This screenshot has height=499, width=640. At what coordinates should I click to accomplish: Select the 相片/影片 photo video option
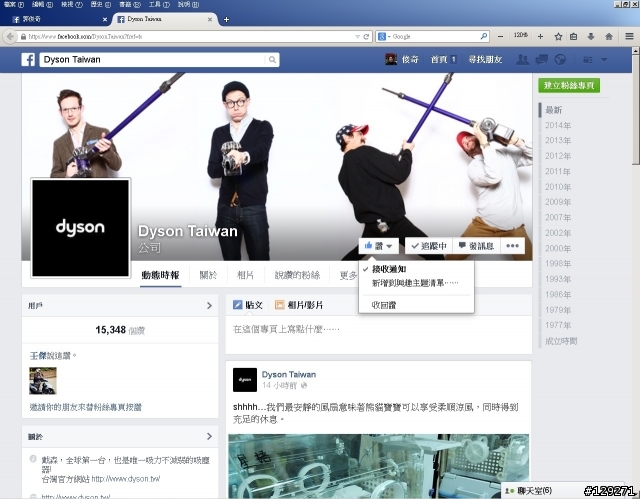[x=299, y=305]
